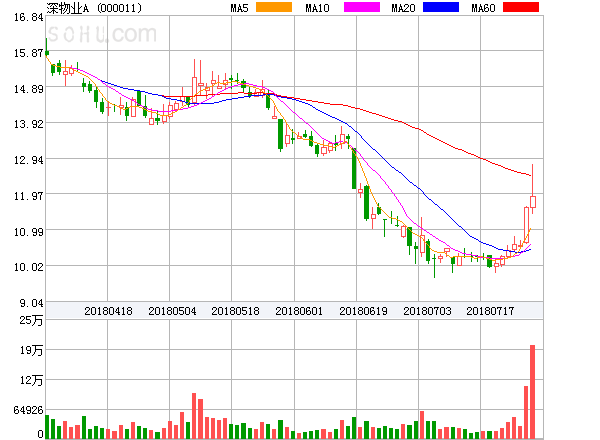Viewport: 600px width, 440px height.
Task: Click the 20180619 date label
Action: click(x=363, y=311)
